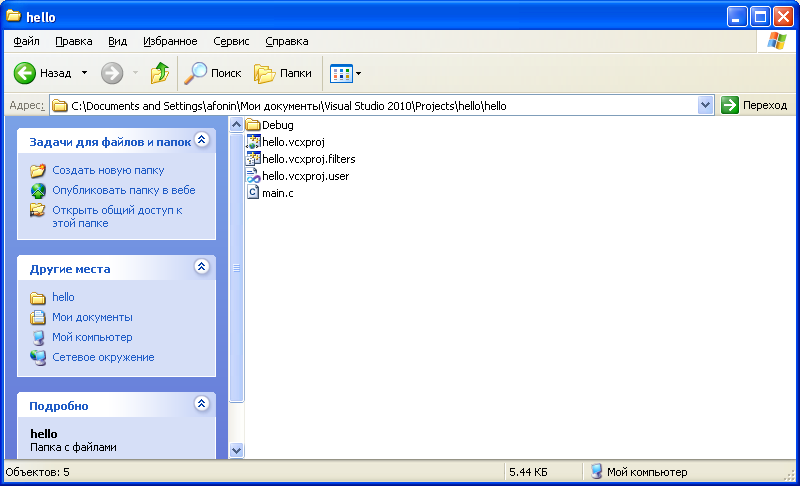
Task: Collapse the Задачи для файлов и папок panel
Action: (202, 140)
